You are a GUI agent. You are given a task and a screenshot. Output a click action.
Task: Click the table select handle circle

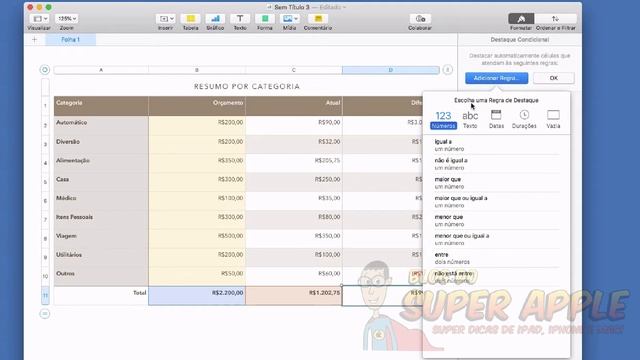click(45, 70)
